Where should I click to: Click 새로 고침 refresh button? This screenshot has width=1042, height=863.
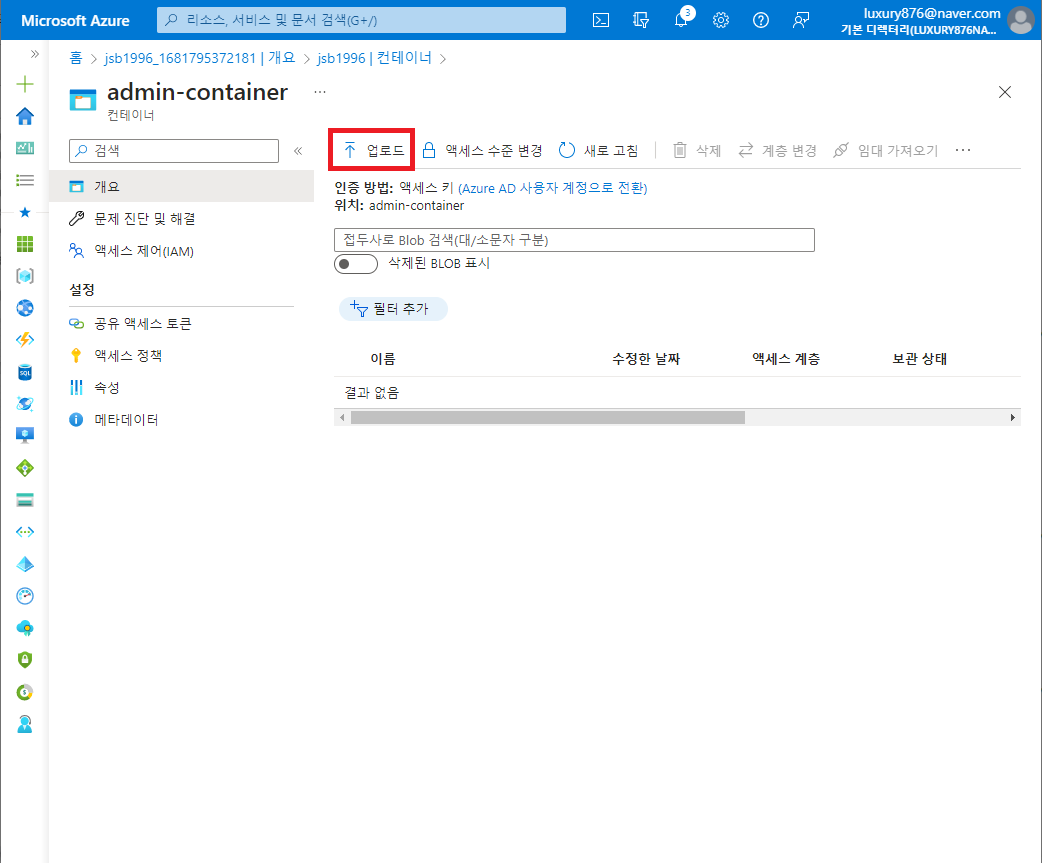tap(598, 150)
